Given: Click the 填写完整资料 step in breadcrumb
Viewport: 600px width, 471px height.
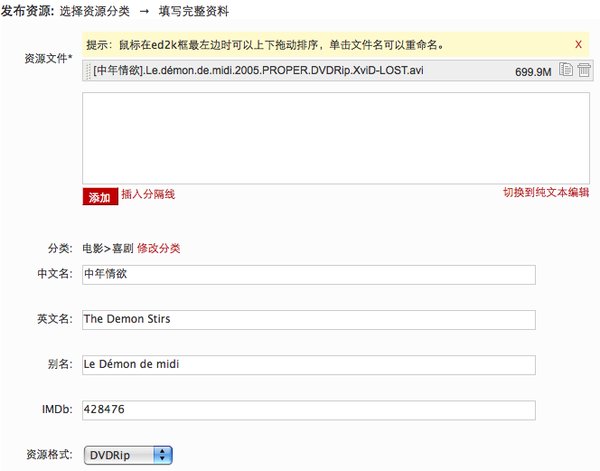Looking at the screenshot, I should (x=194, y=11).
